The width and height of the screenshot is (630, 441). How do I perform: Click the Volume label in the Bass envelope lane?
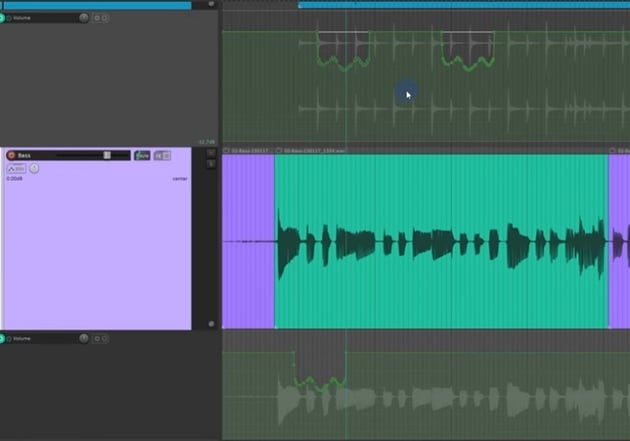22,339
